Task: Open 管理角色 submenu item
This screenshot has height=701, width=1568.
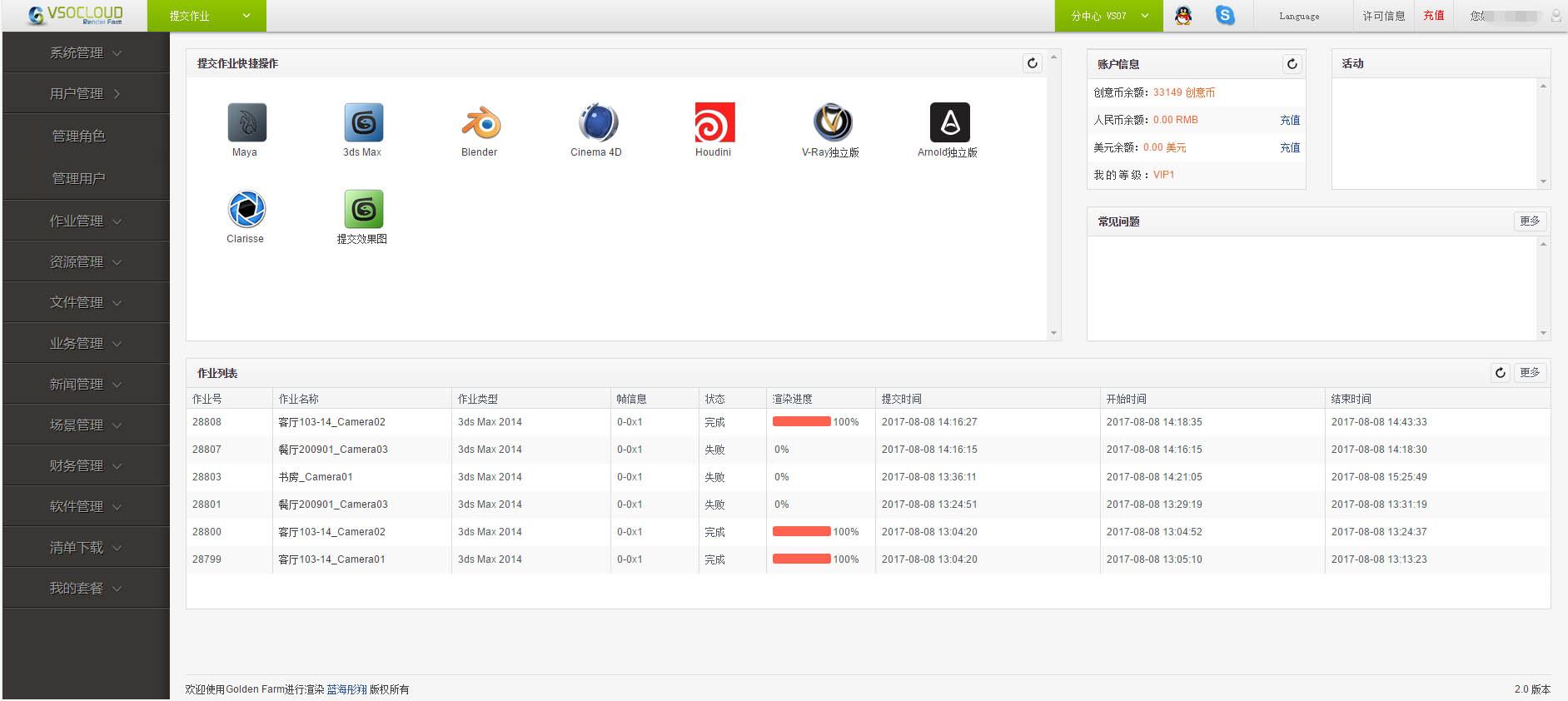Action: pos(79,136)
